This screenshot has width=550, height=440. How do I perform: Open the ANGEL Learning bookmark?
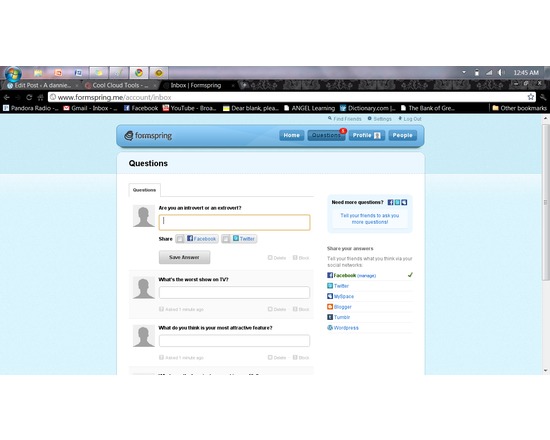[309, 108]
